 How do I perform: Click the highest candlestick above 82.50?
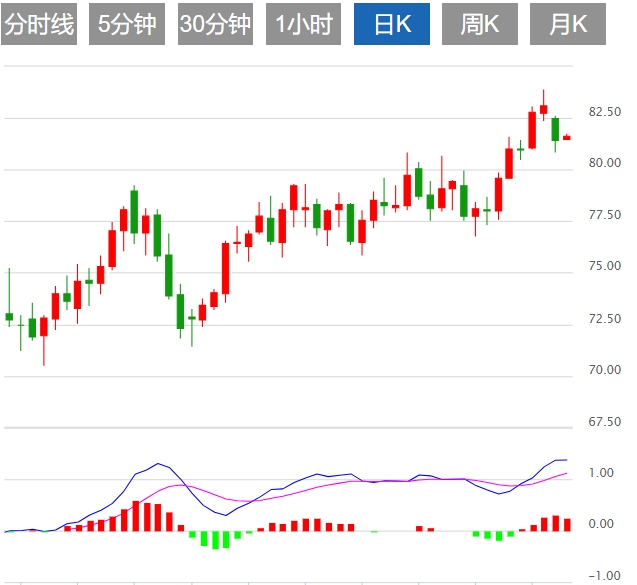(543, 108)
